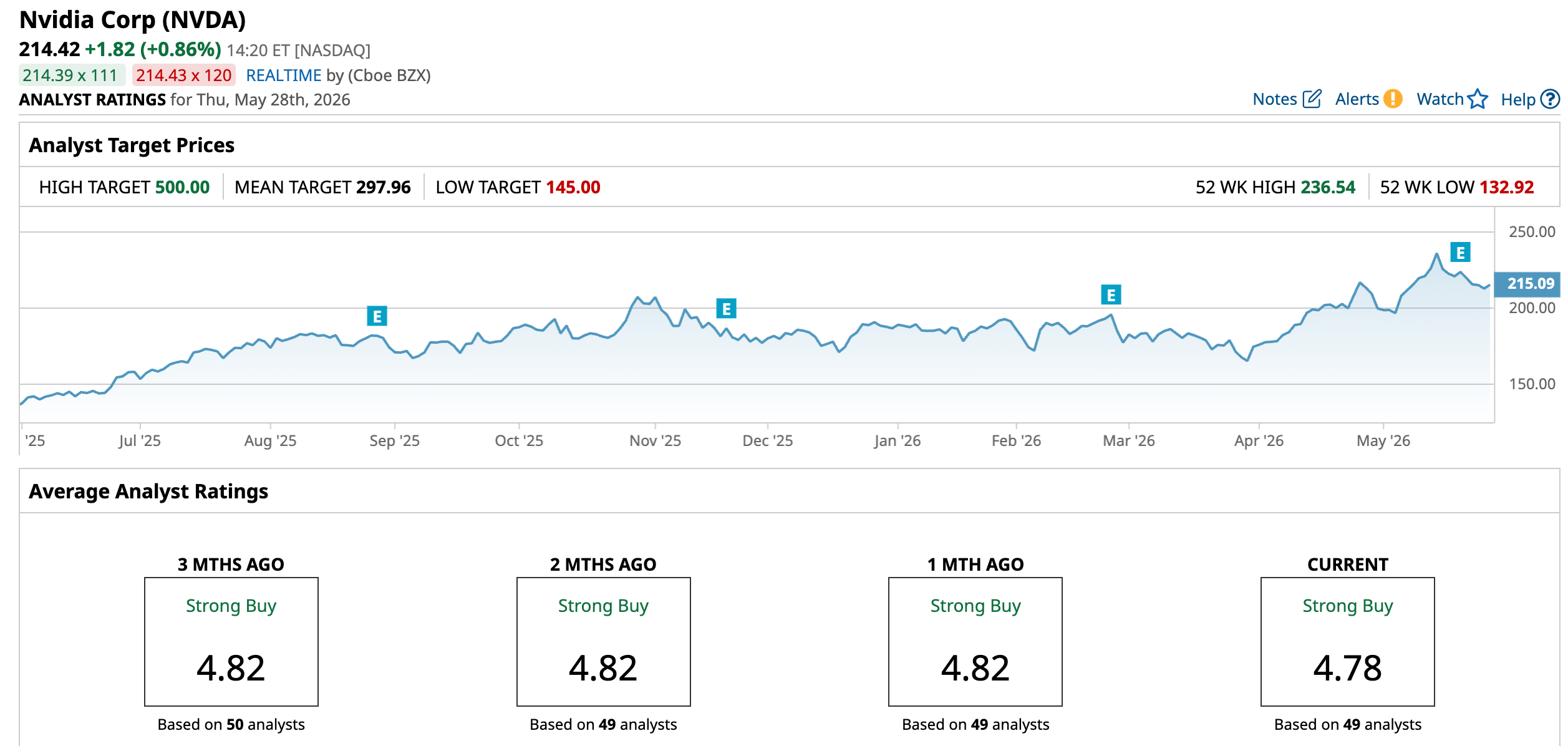Select the 1 MTH AGO rating box

point(975,642)
